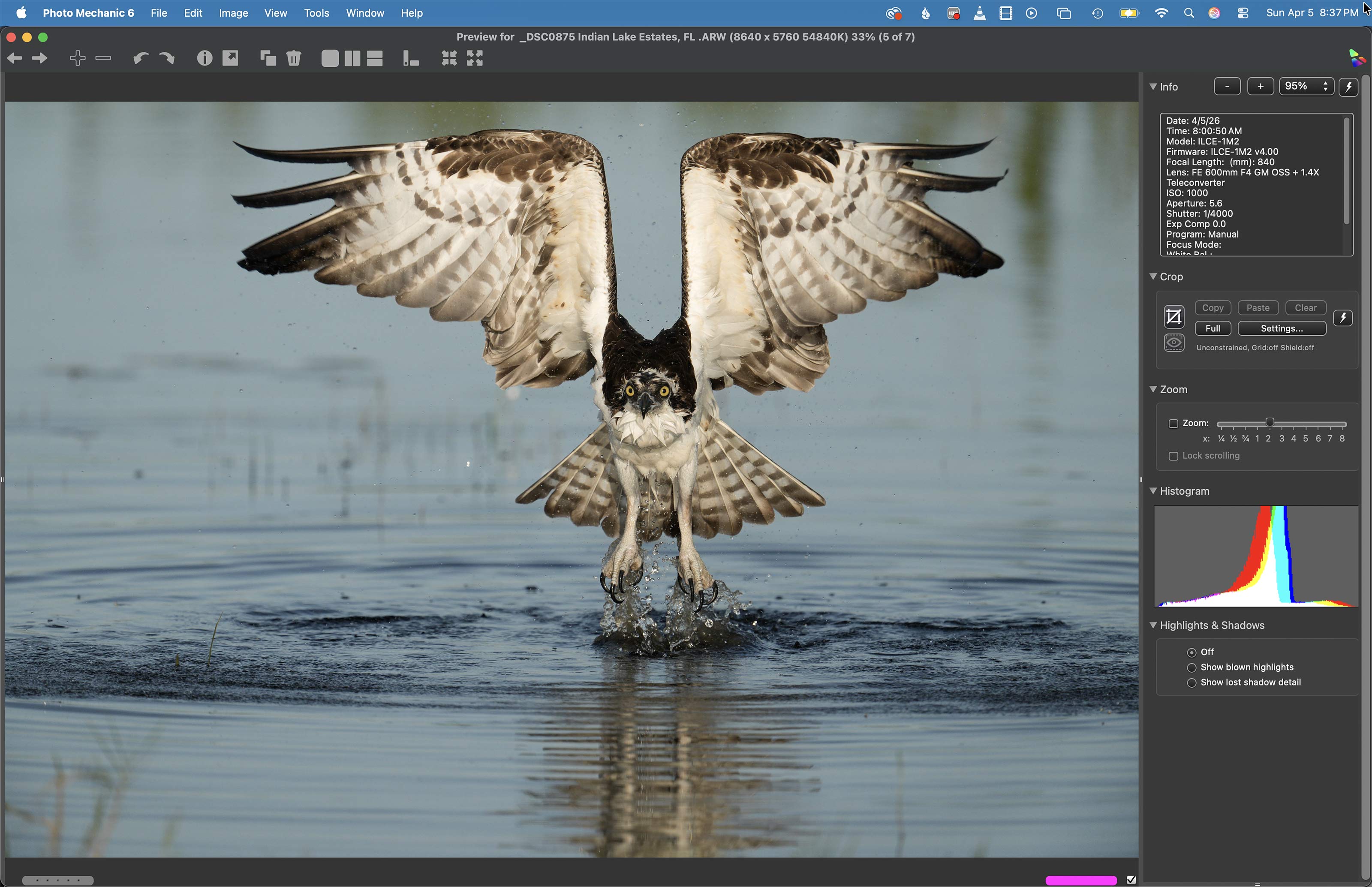
Task: Go to previous photo with back arrow
Action: click(x=15, y=58)
